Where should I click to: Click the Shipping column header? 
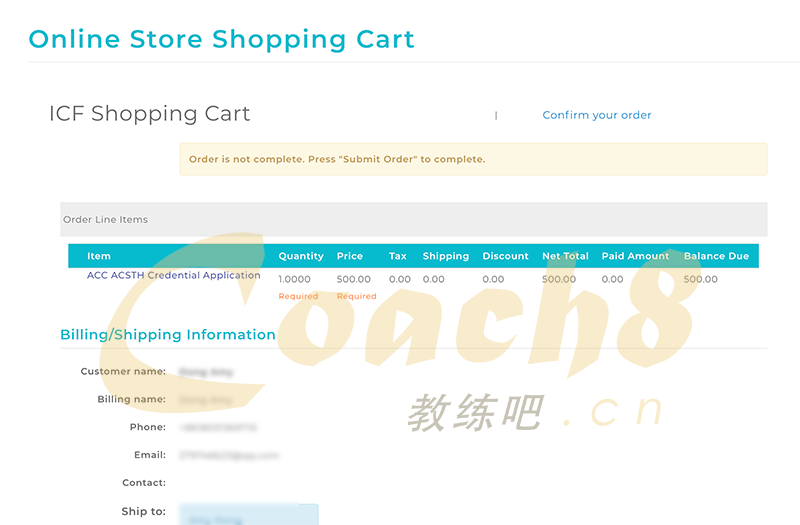click(x=445, y=256)
